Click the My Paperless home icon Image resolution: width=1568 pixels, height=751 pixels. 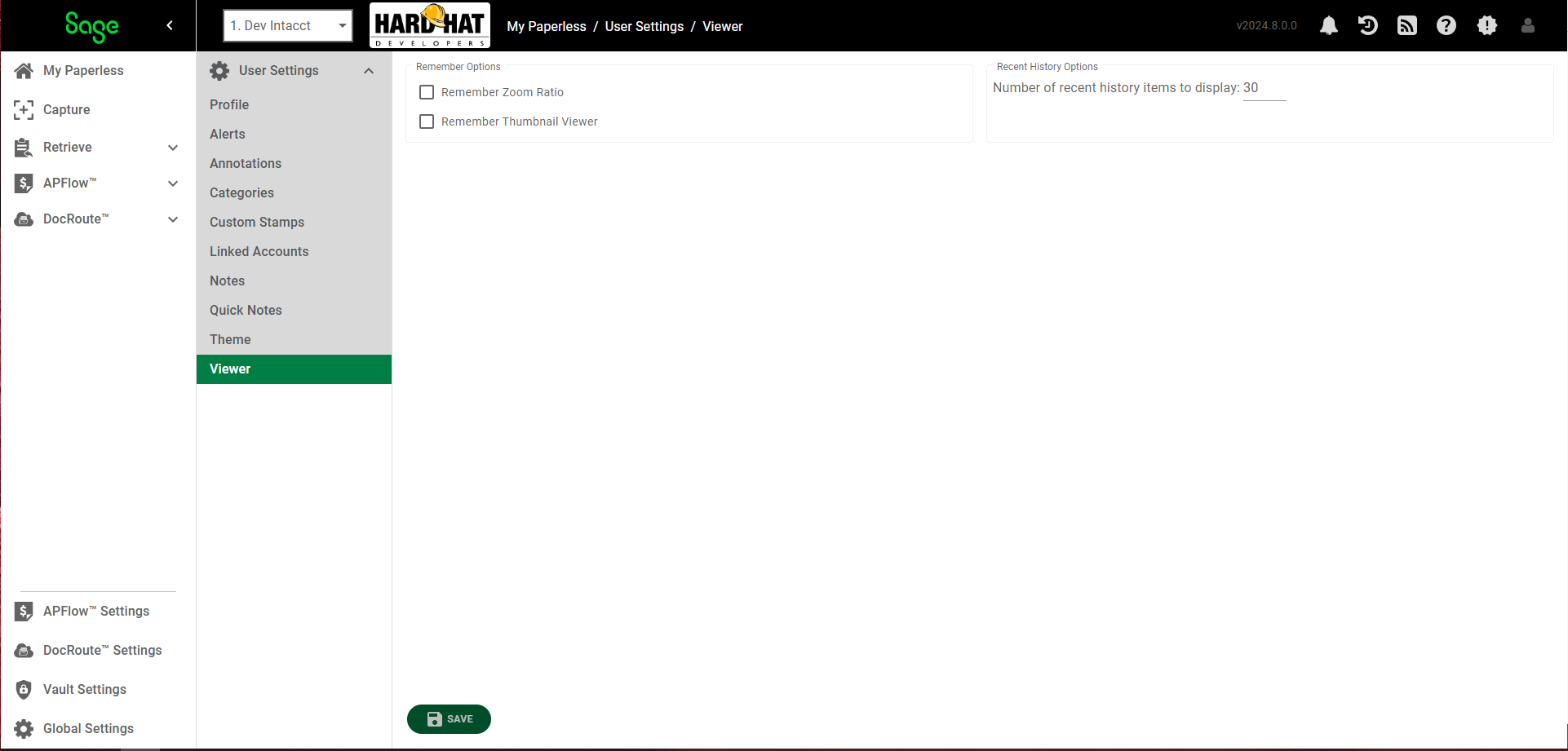click(24, 71)
